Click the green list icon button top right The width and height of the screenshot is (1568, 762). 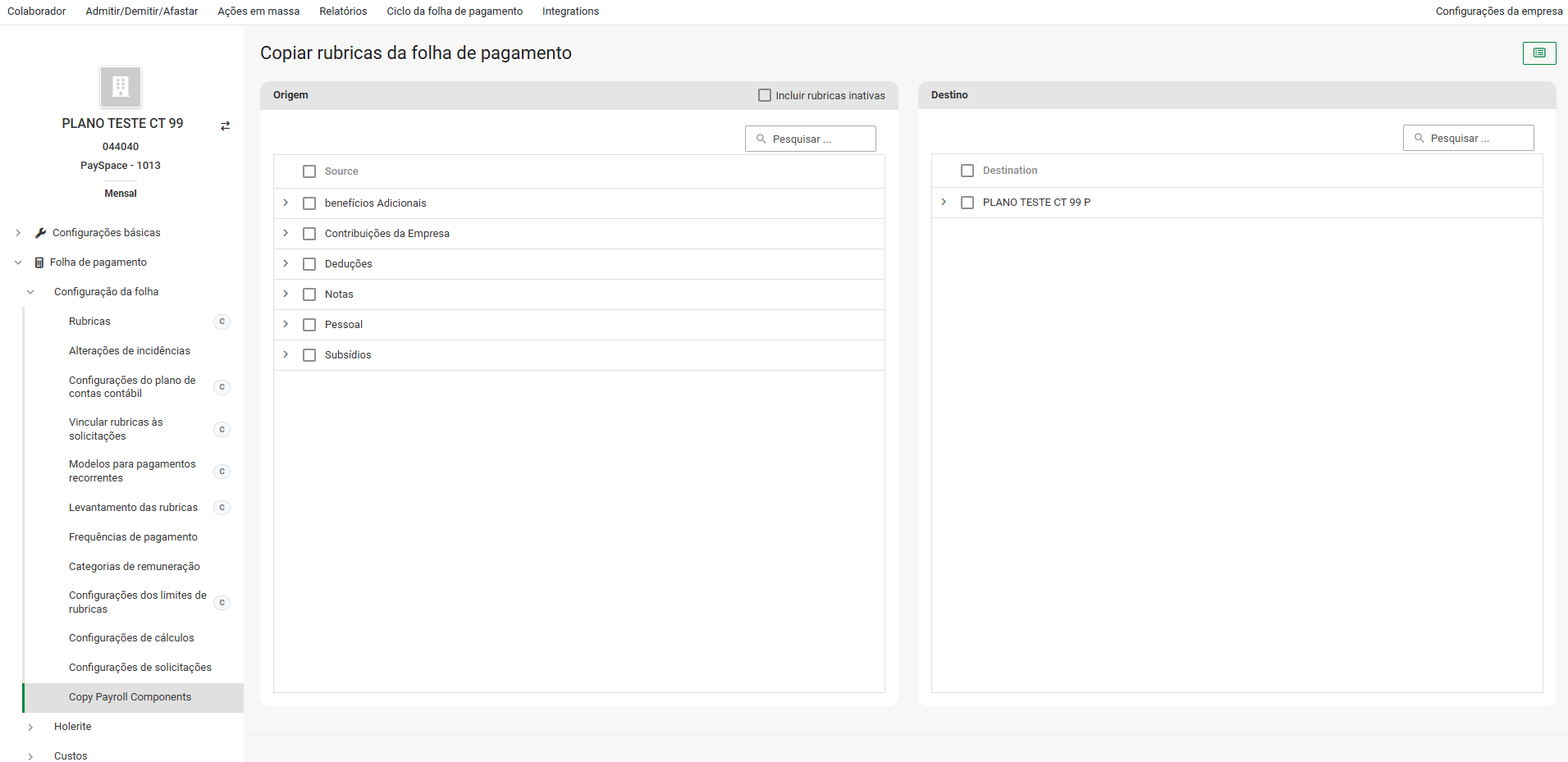(x=1539, y=53)
